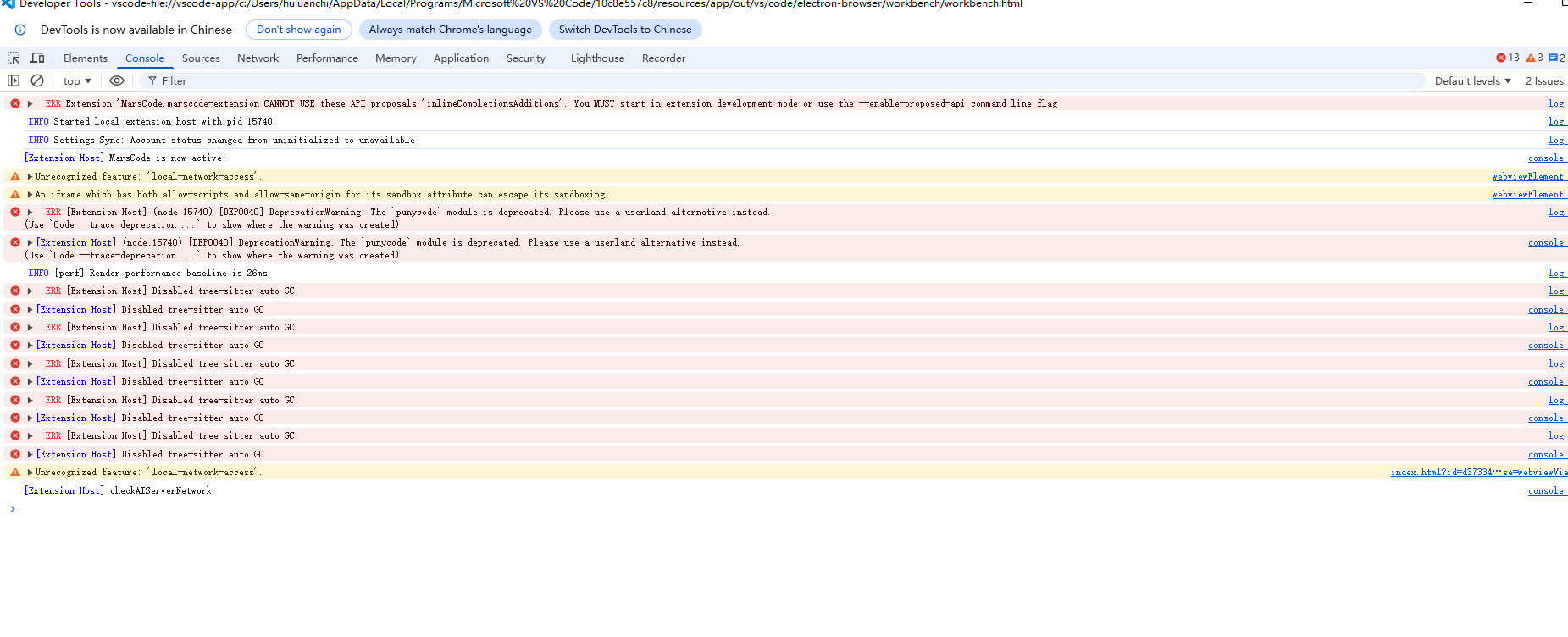Clear the console with the ban icon
The image size is (1568, 637).
point(37,80)
